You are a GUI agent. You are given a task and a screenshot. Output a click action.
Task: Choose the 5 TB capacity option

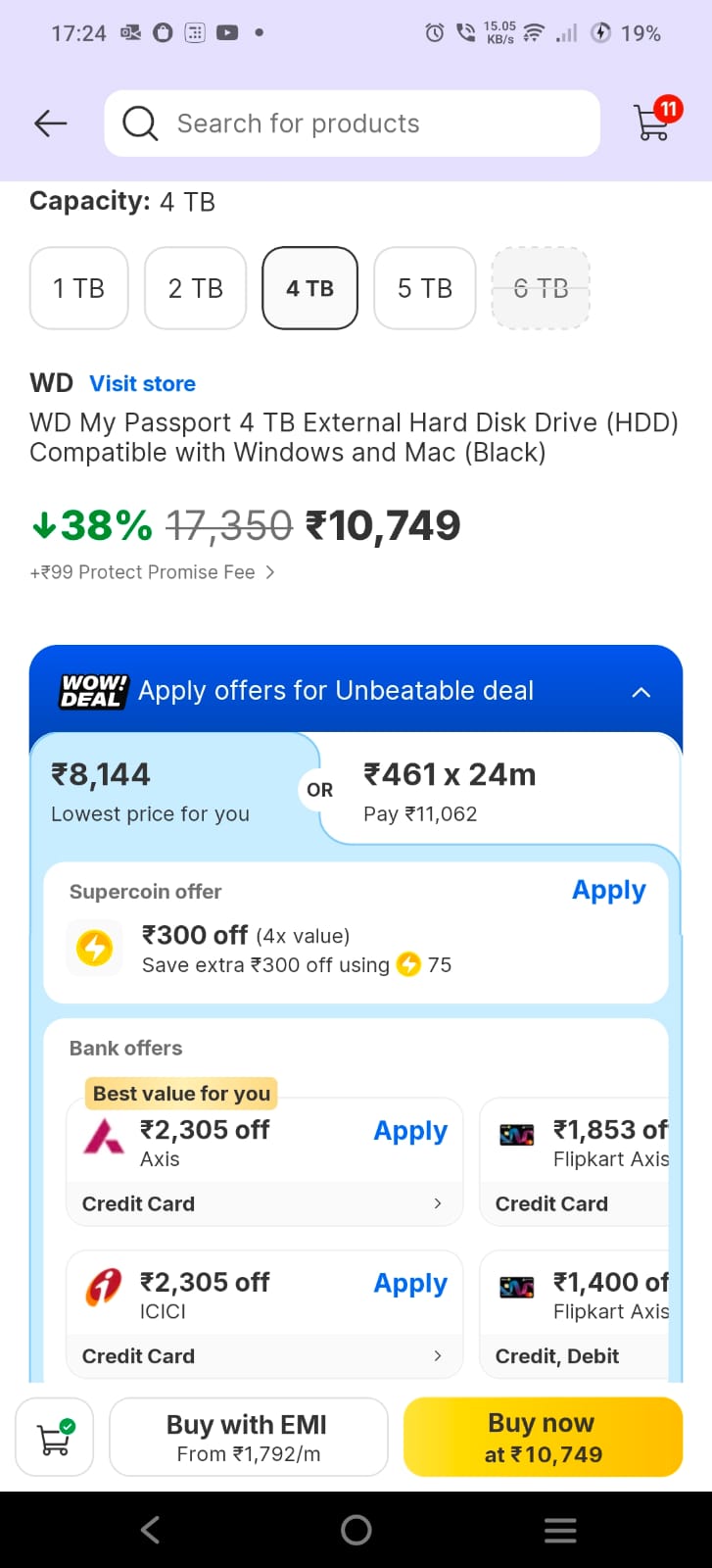(425, 288)
